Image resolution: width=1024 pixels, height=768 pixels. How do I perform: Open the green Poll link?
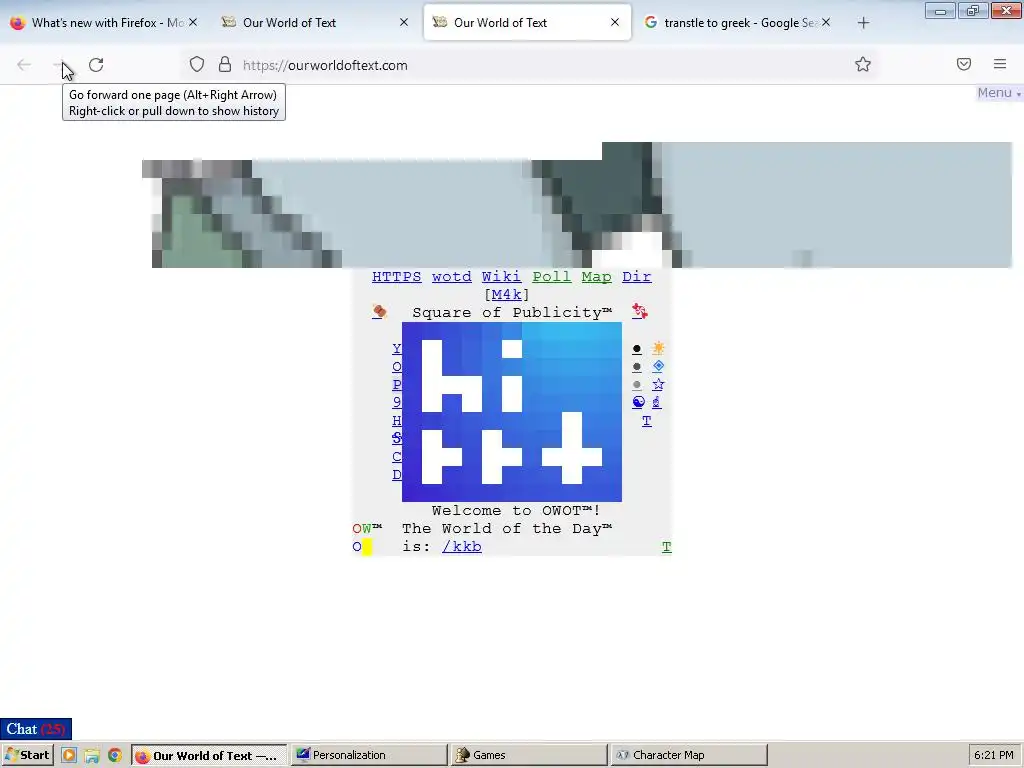[551, 277]
